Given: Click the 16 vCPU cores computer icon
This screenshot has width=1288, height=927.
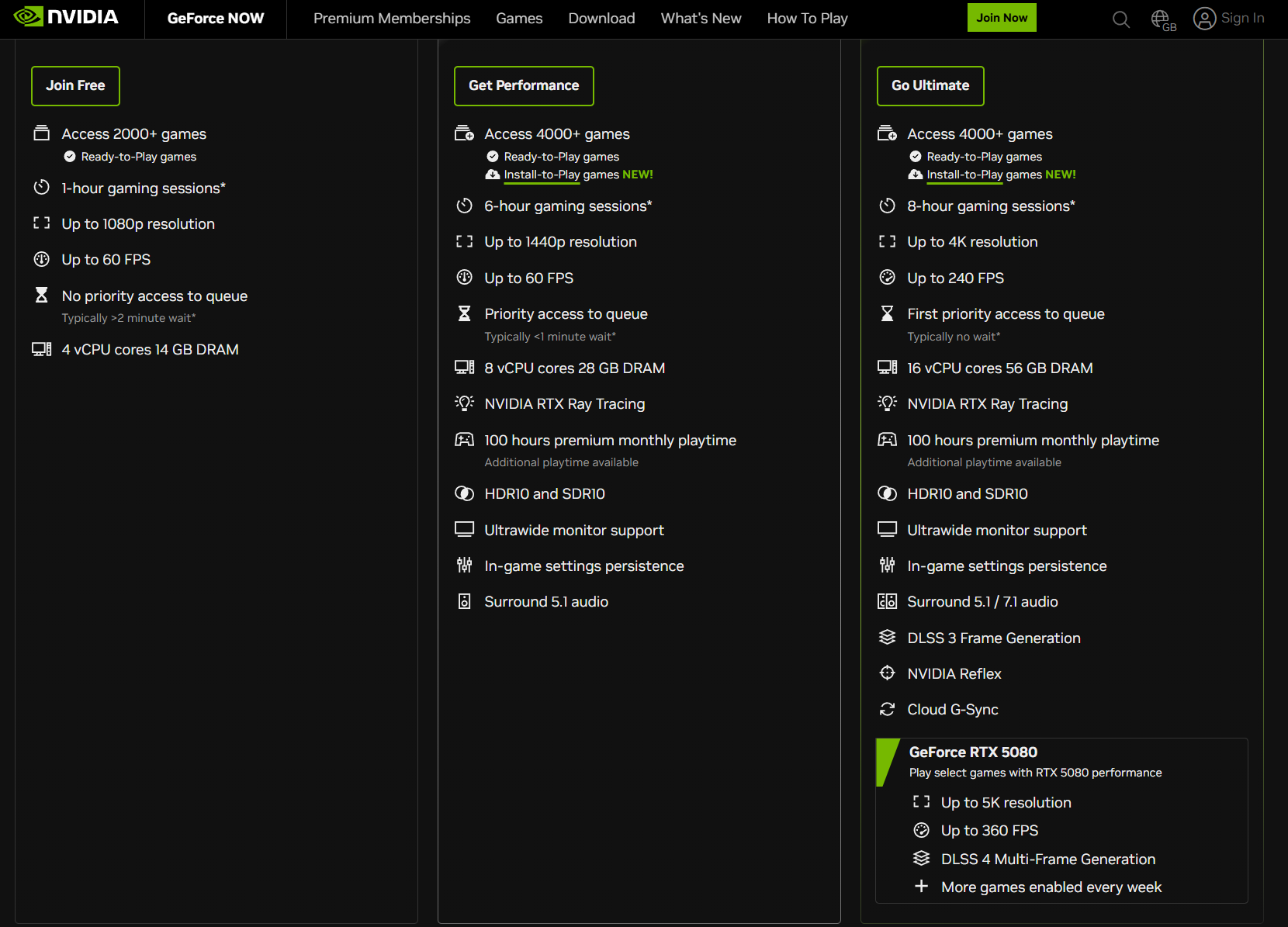Looking at the screenshot, I should [888, 368].
